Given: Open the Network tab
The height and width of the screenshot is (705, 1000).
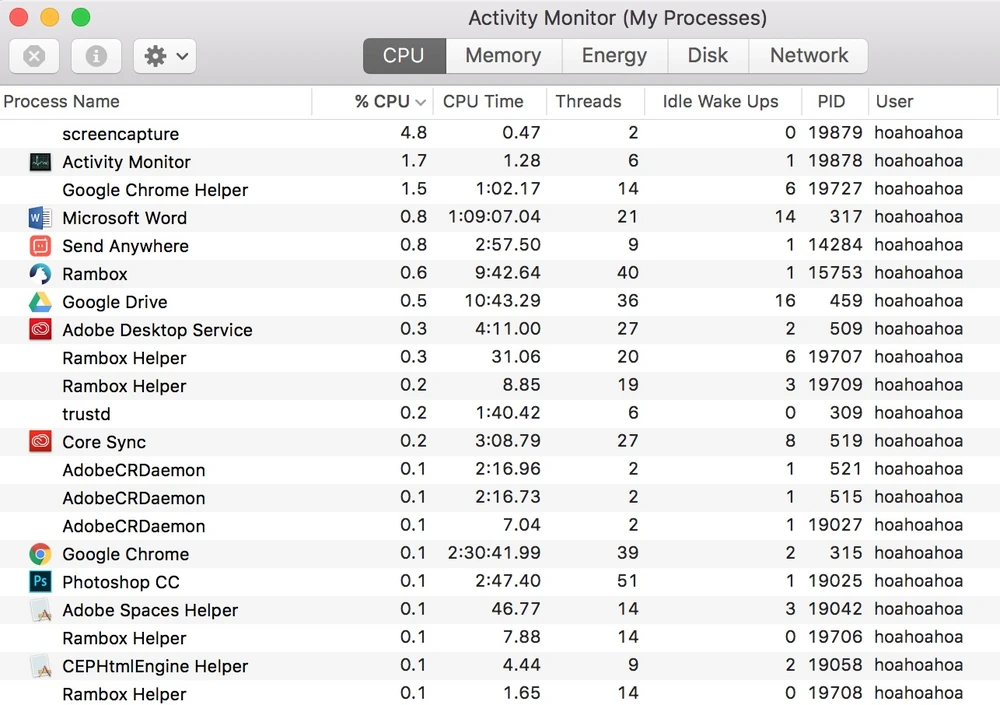Looking at the screenshot, I should tap(808, 56).
